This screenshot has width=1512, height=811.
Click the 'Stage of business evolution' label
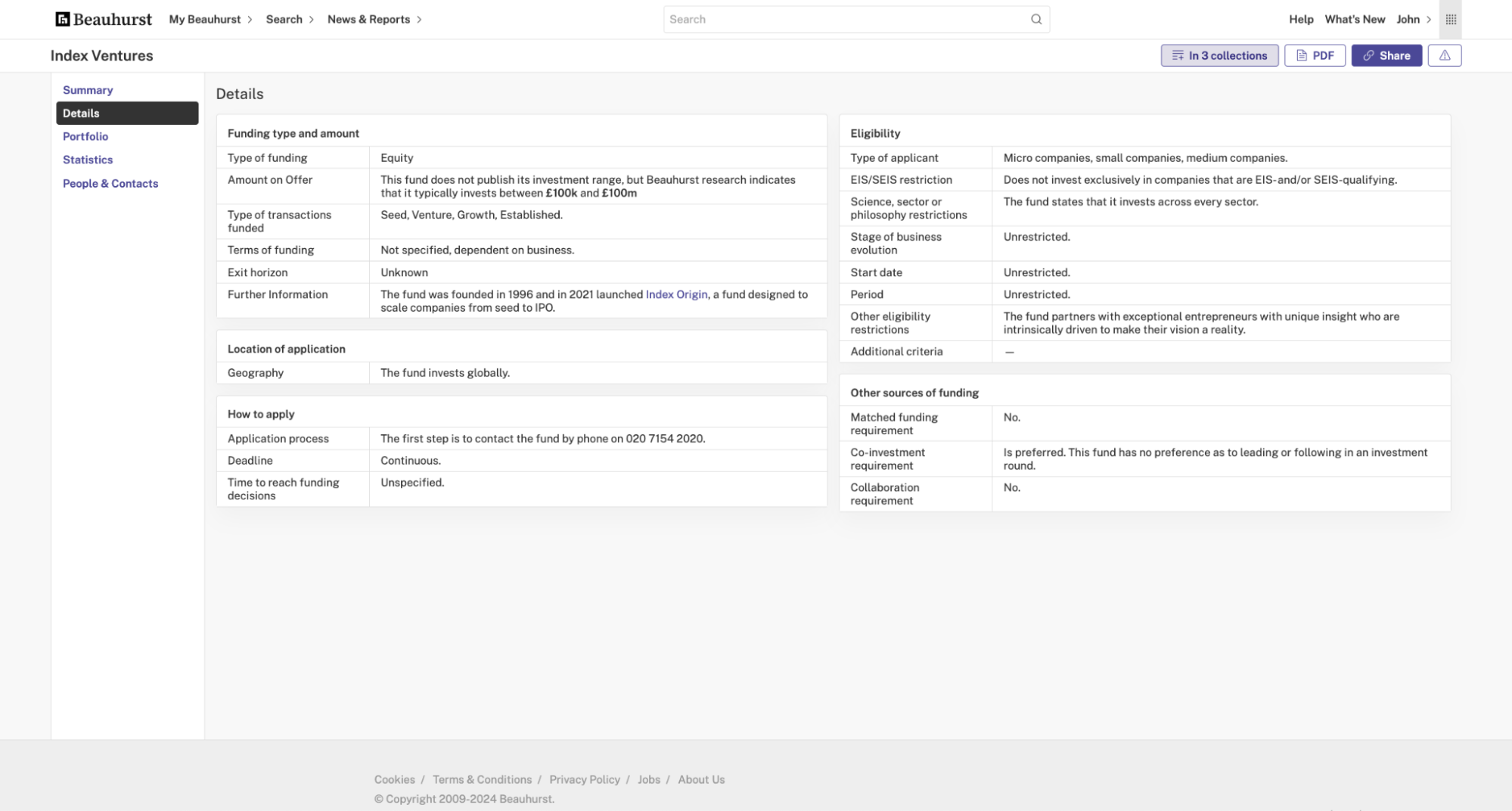[896, 244]
